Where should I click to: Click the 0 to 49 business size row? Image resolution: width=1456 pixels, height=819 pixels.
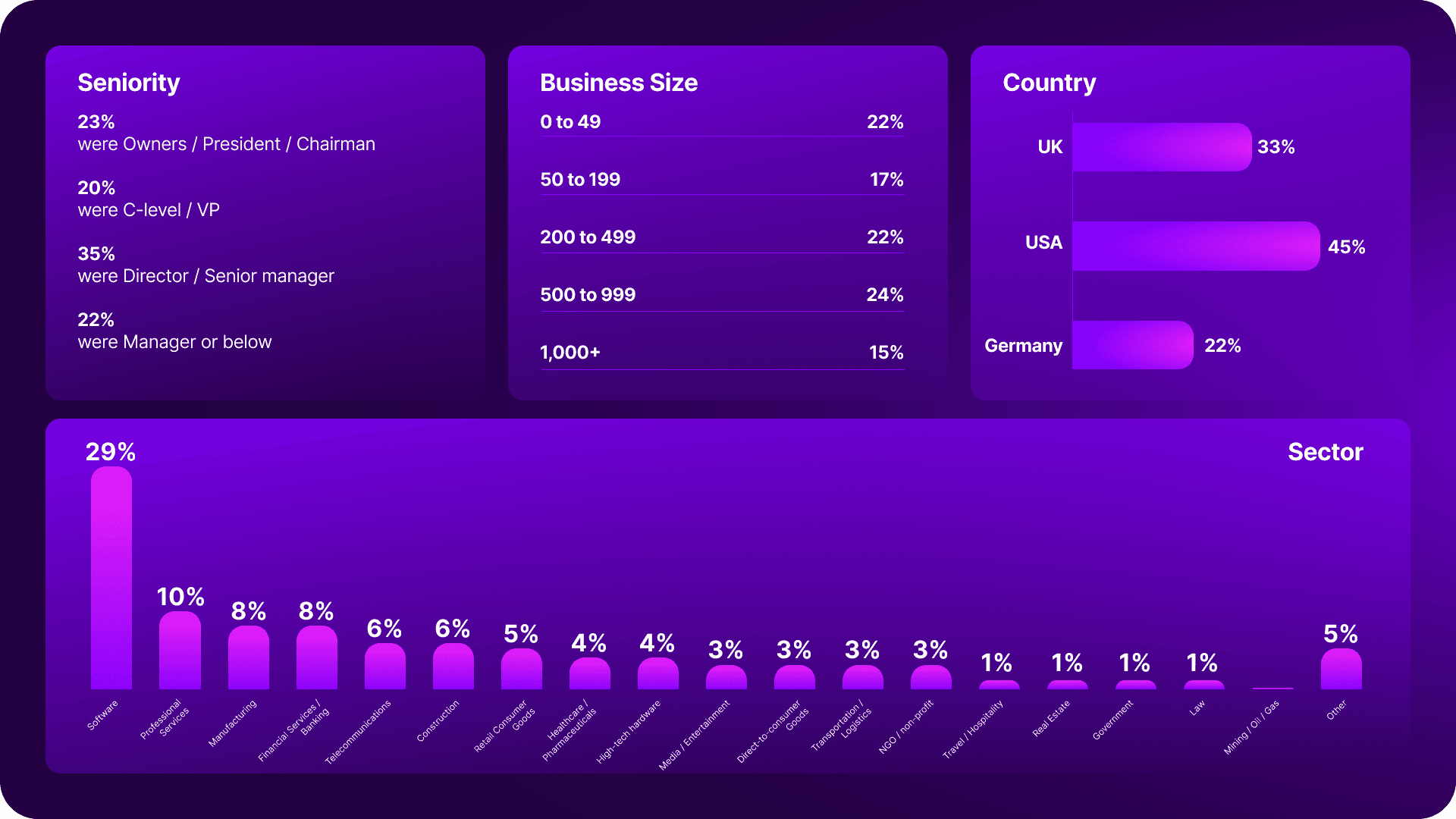pos(720,121)
